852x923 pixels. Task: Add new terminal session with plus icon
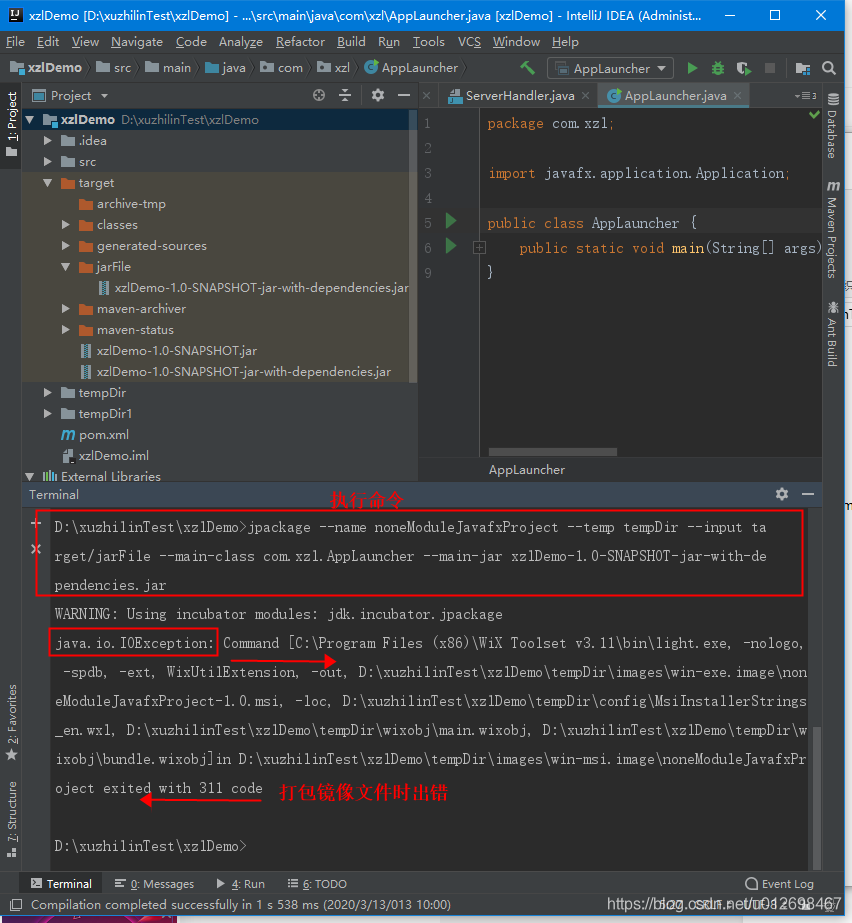pyautogui.click(x=36, y=523)
